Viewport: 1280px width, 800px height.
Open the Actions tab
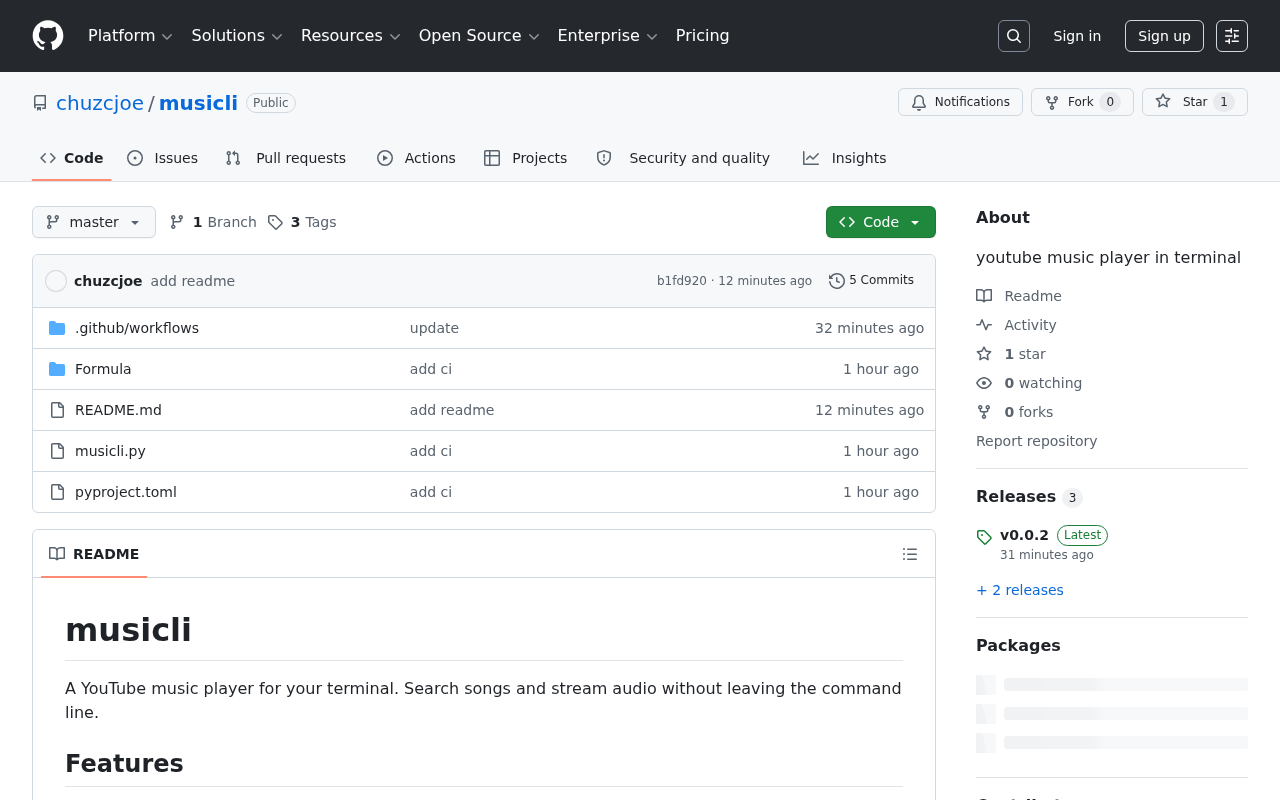point(416,158)
